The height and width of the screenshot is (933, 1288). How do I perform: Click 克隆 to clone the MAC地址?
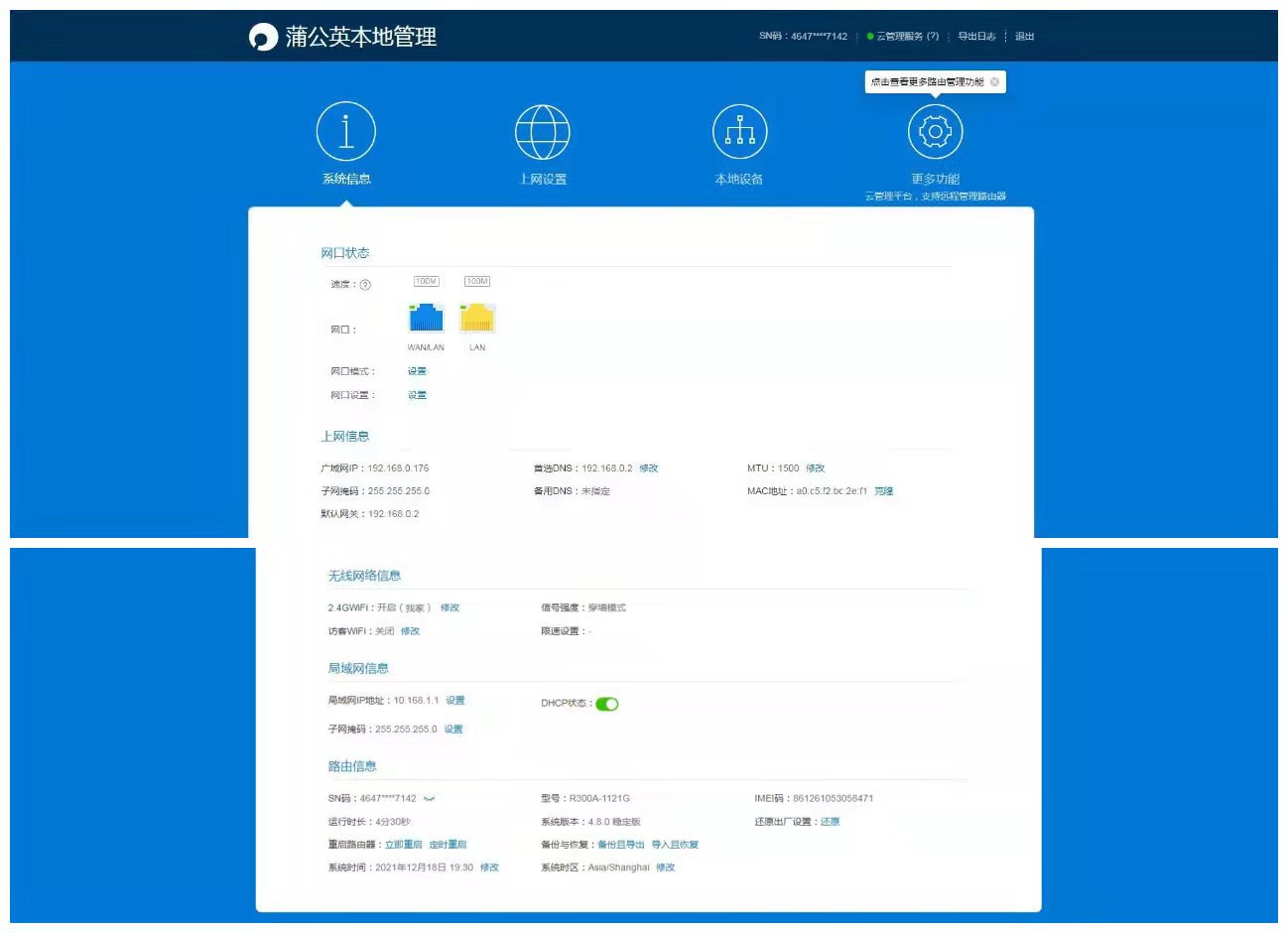pos(883,490)
